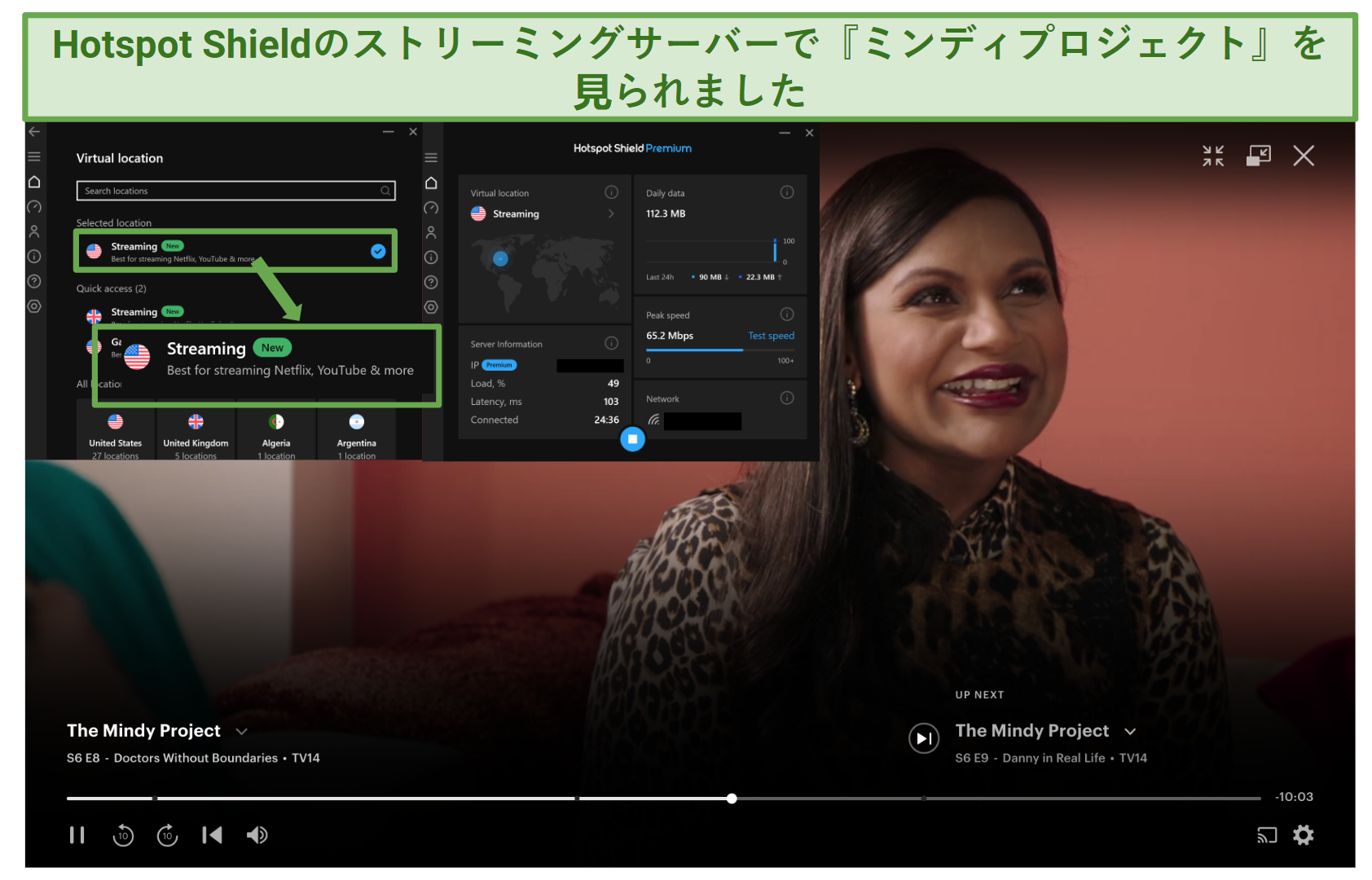
Task: Click the peak speed progress bar
Action: coord(720,350)
